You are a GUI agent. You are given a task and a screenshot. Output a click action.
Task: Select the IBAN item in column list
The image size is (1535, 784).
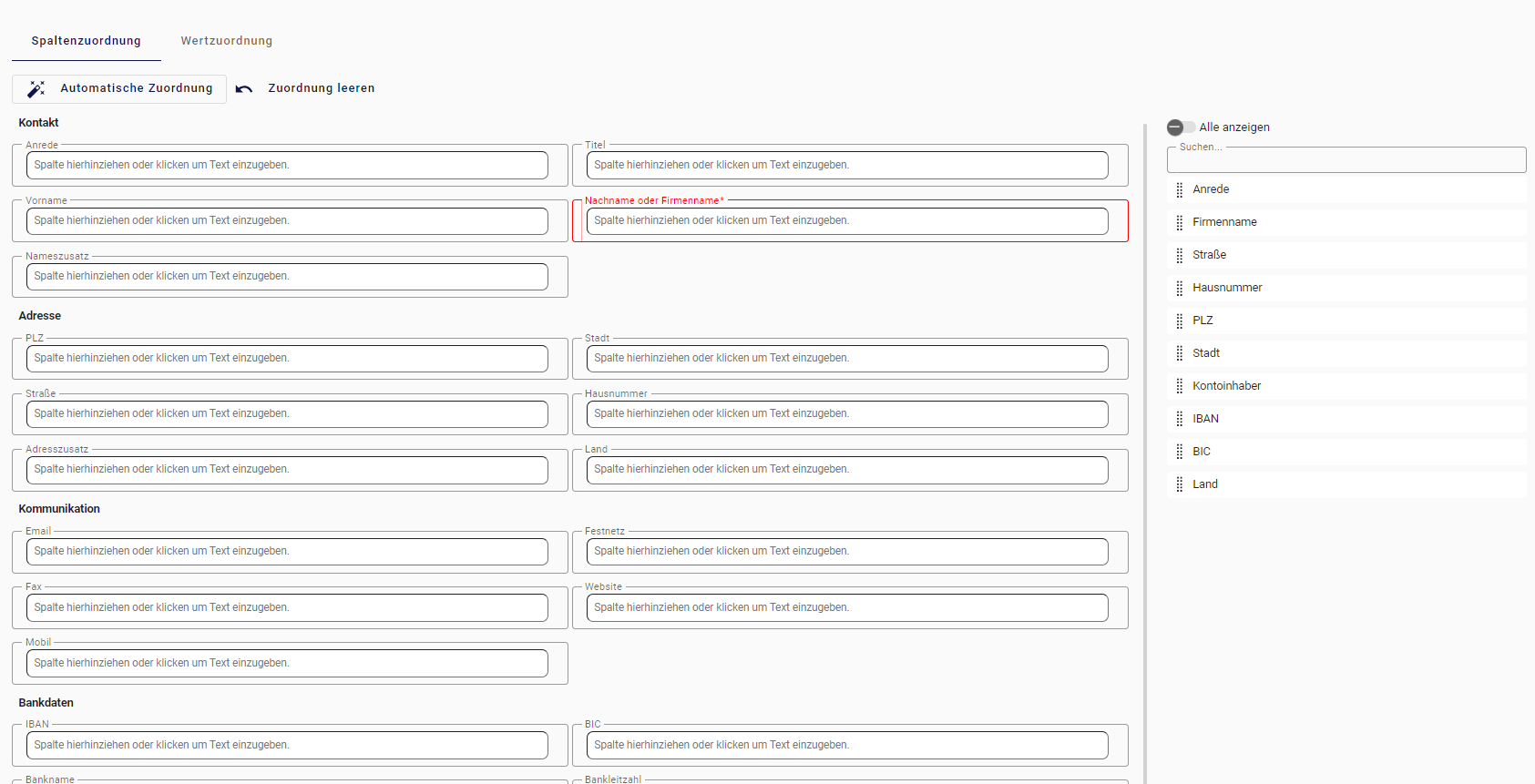click(1346, 419)
